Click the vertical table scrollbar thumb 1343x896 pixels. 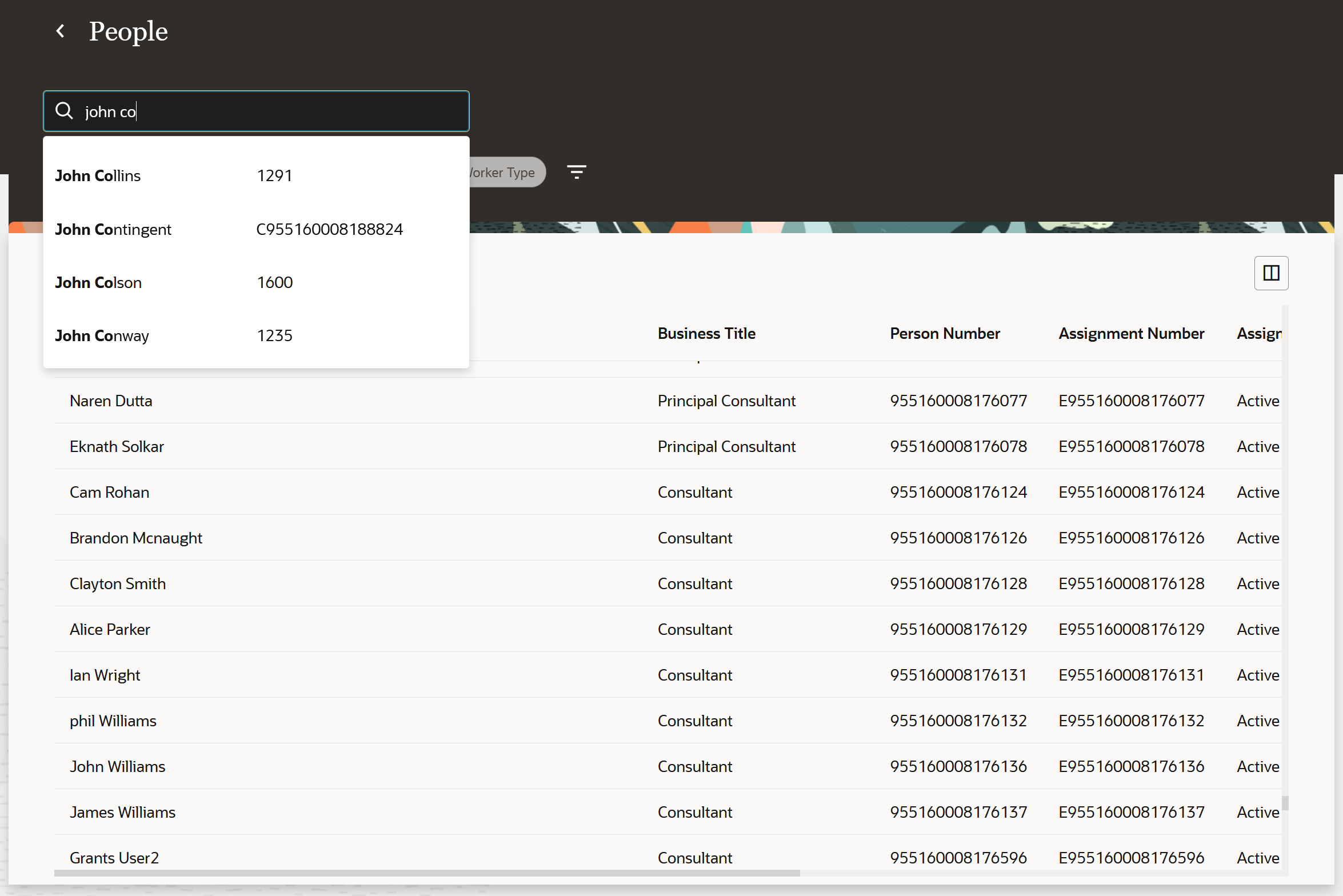tap(1285, 803)
